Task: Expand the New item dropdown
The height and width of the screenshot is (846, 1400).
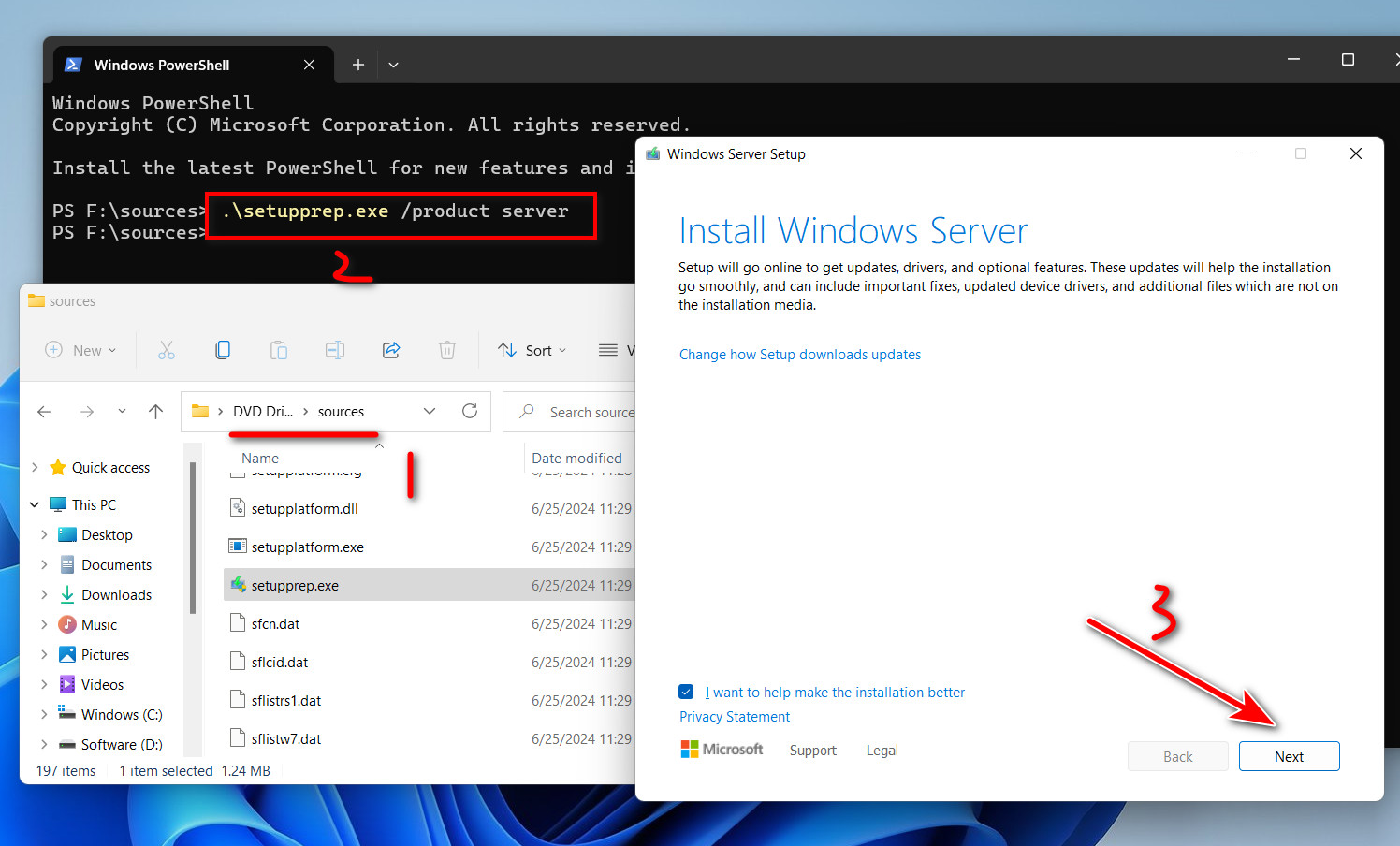Action: [x=81, y=350]
